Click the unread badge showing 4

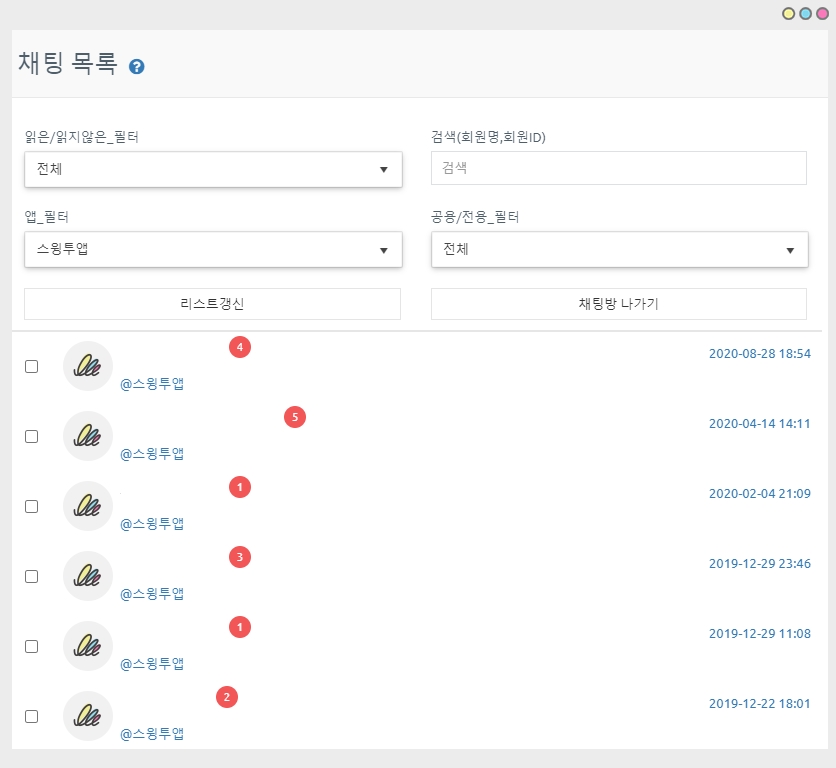tap(240, 347)
